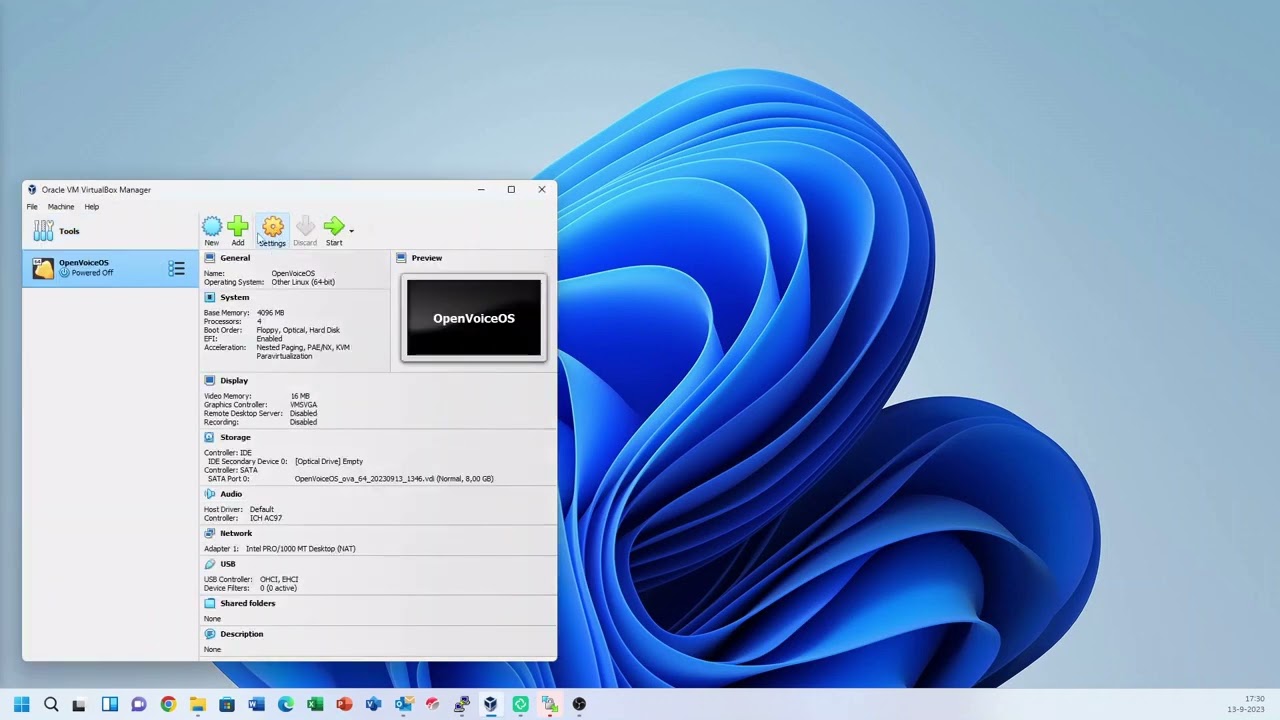The width and height of the screenshot is (1280, 720).
Task: Click the VirtualBox title bar logo icon
Action: pos(32,190)
